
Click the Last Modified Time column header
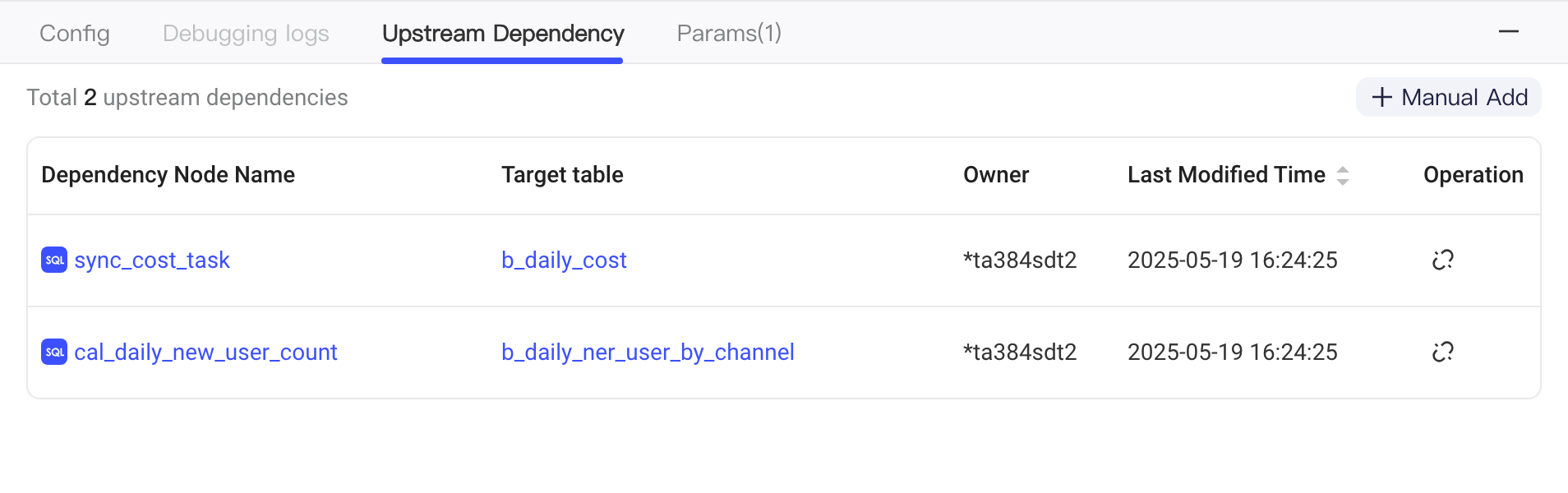1226,175
